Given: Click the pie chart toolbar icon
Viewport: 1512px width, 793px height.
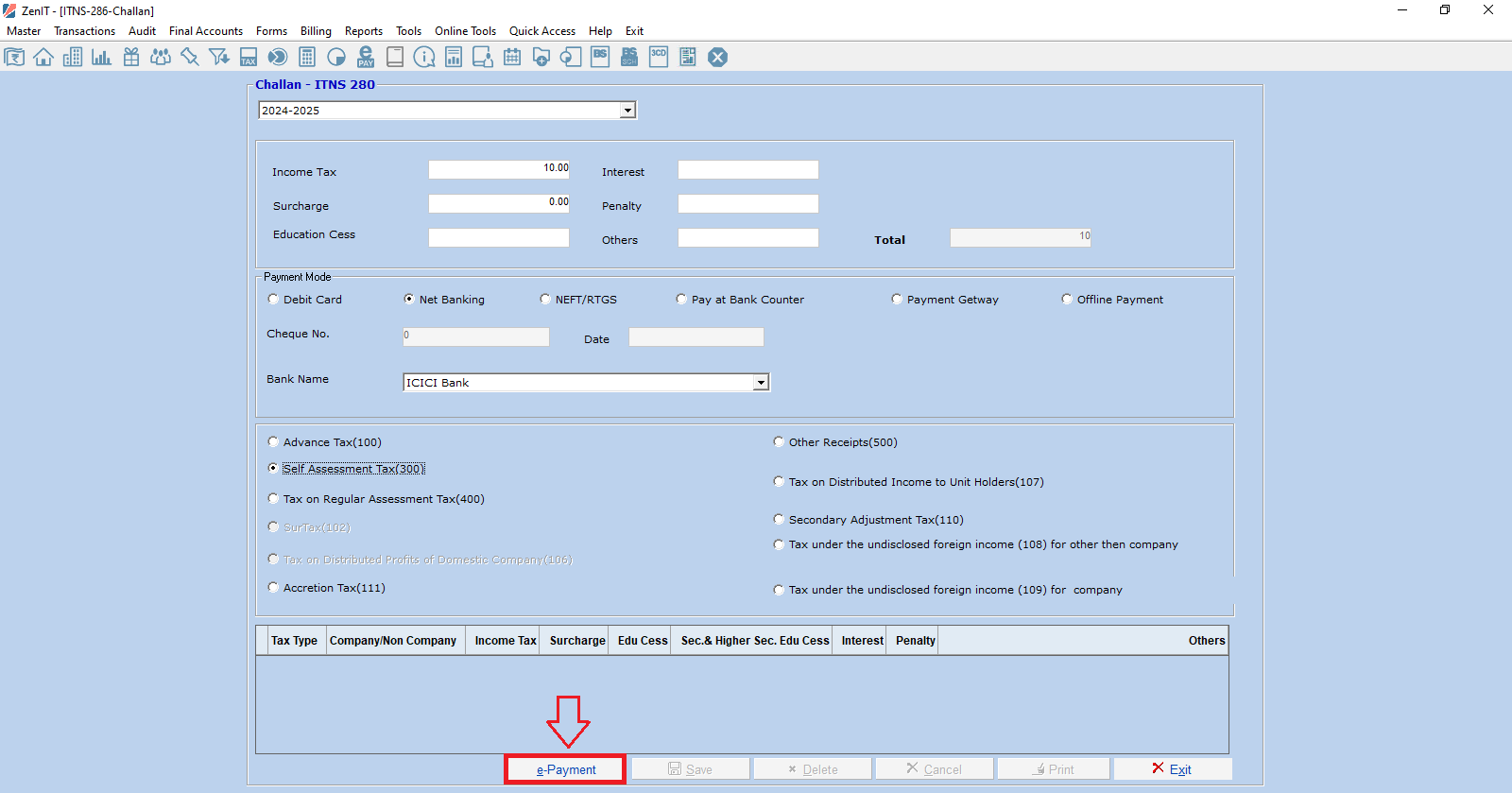Looking at the screenshot, I should click(336, 57).
